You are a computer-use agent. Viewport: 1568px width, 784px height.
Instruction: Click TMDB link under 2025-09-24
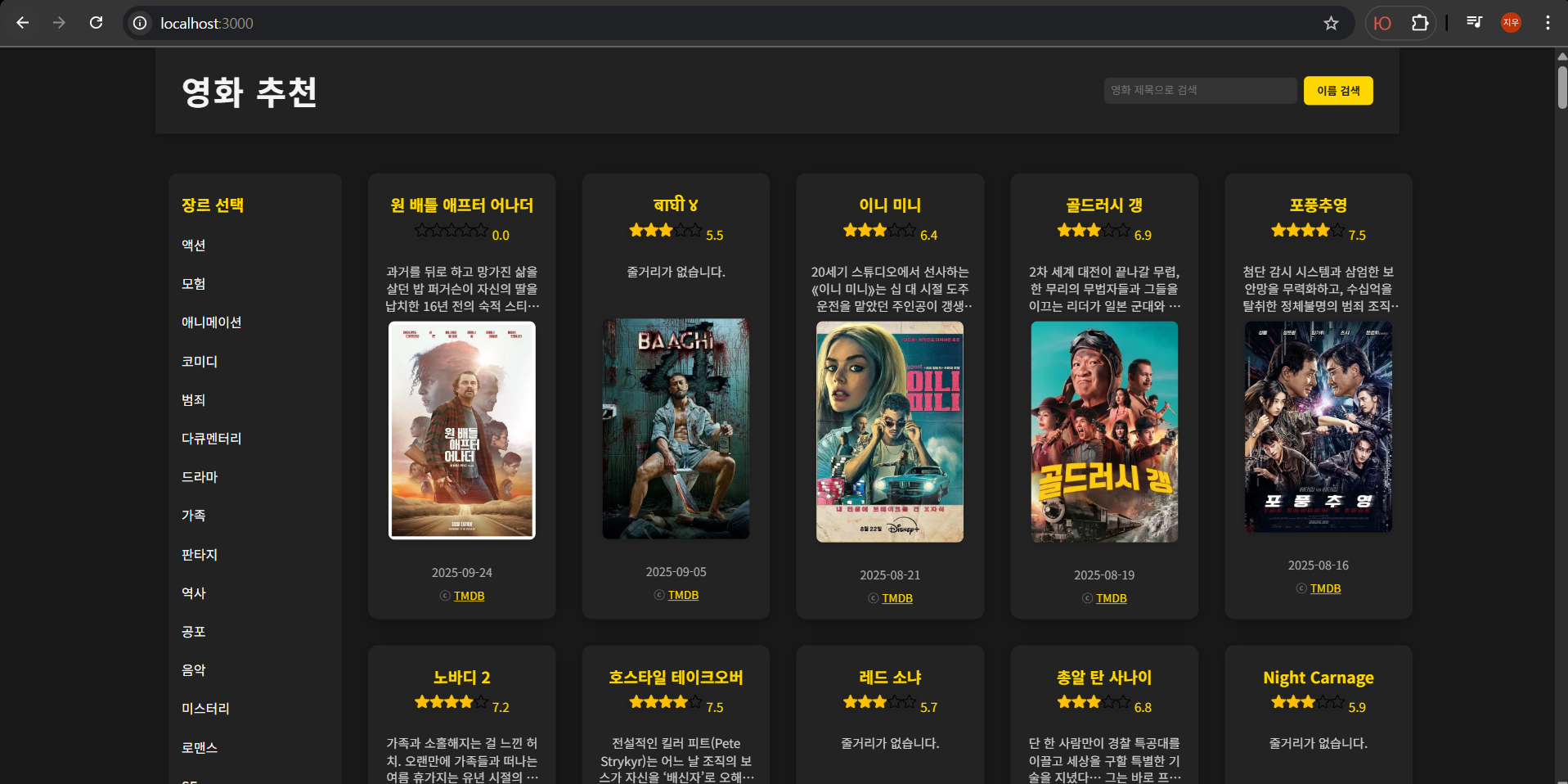pyautogui.click(x=470, y=596)
